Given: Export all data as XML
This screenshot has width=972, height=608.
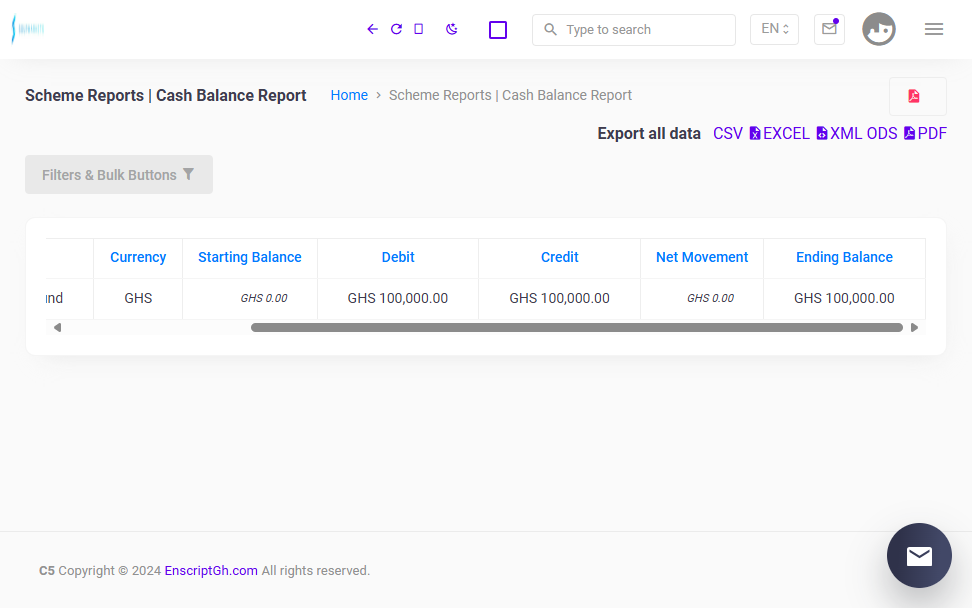Looking at the screenshot, I should pos(839,134).
